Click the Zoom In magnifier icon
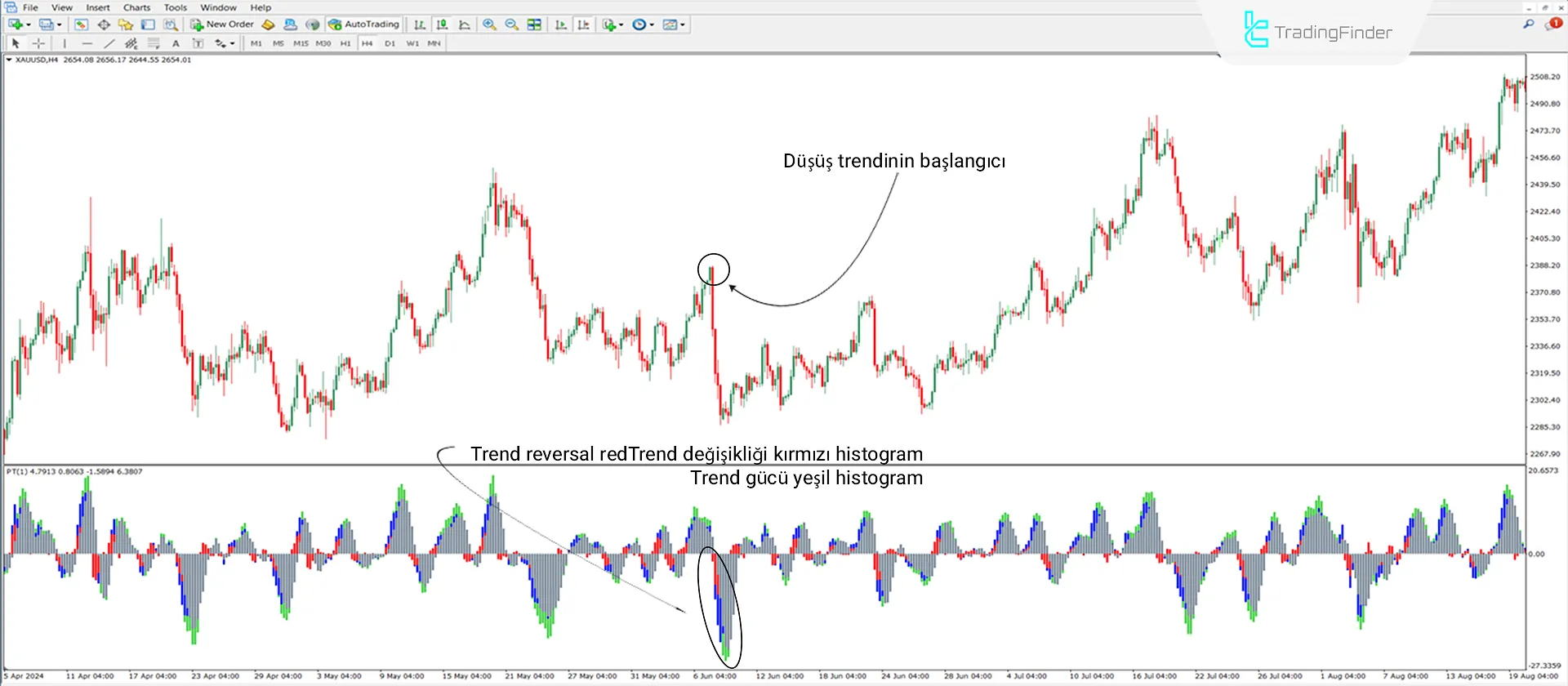The image size is (1568, 686). tap(489, 24)
